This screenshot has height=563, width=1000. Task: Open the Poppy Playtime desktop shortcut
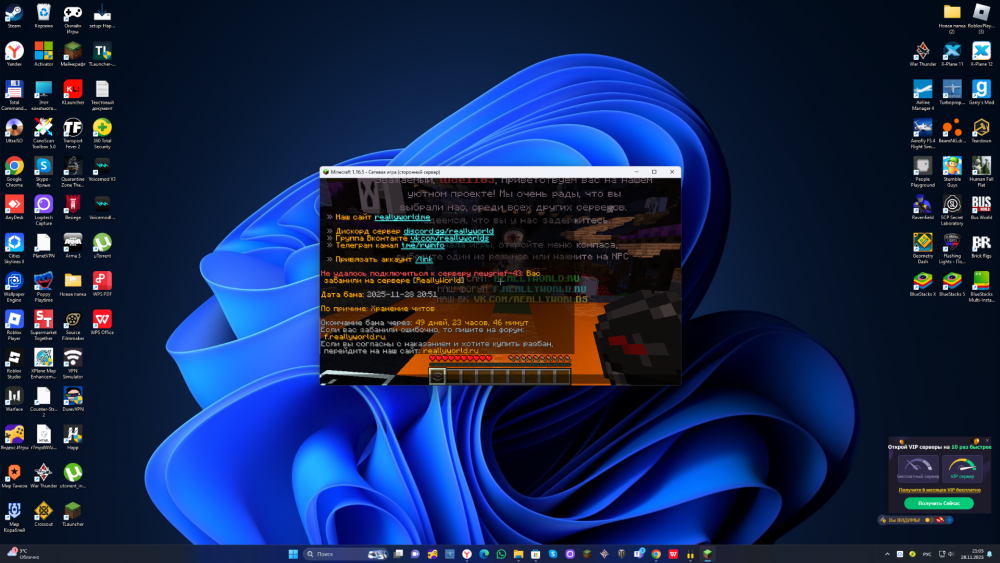point(43,286)
